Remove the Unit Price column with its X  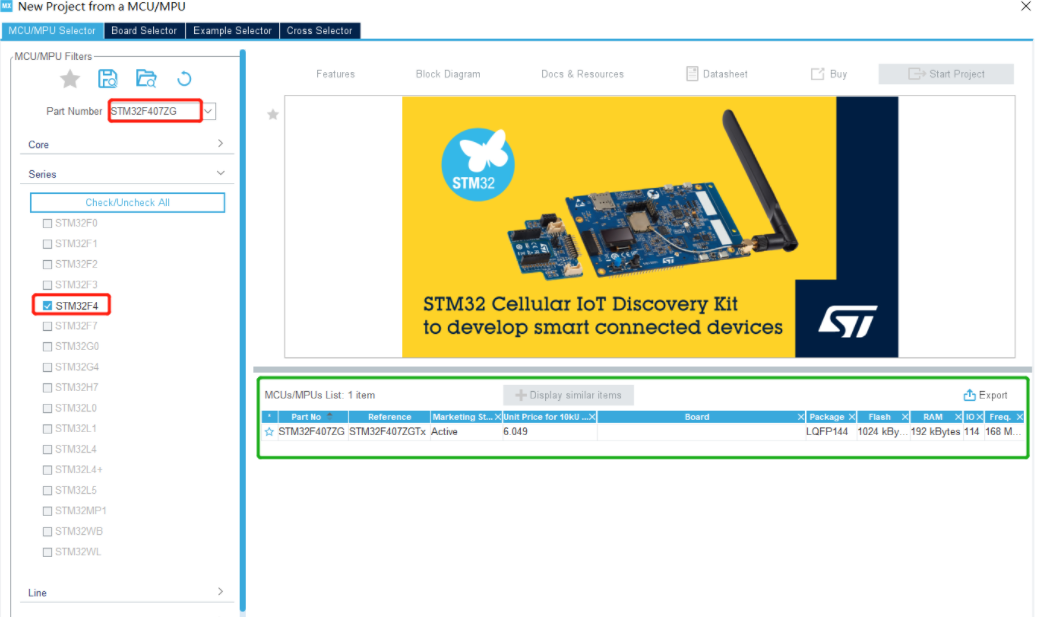point(592,417)
